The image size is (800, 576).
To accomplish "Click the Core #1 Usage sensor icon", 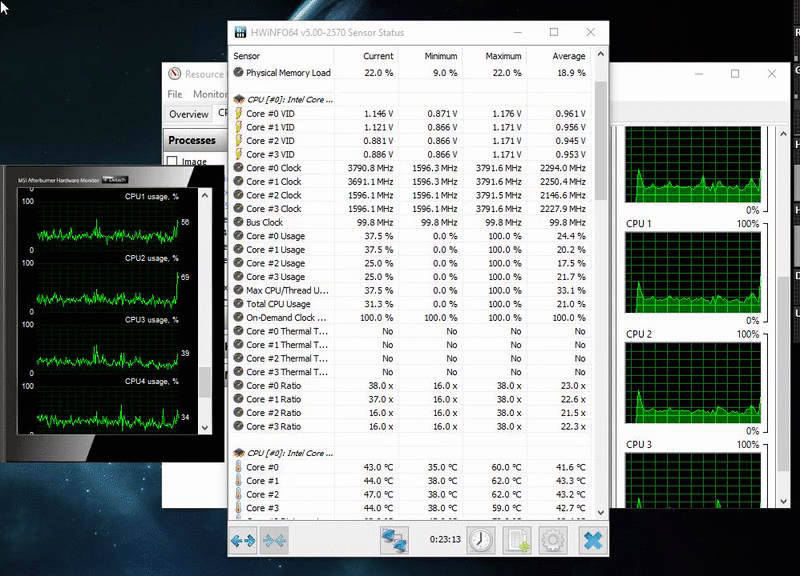I will click(x=238, y=249).
